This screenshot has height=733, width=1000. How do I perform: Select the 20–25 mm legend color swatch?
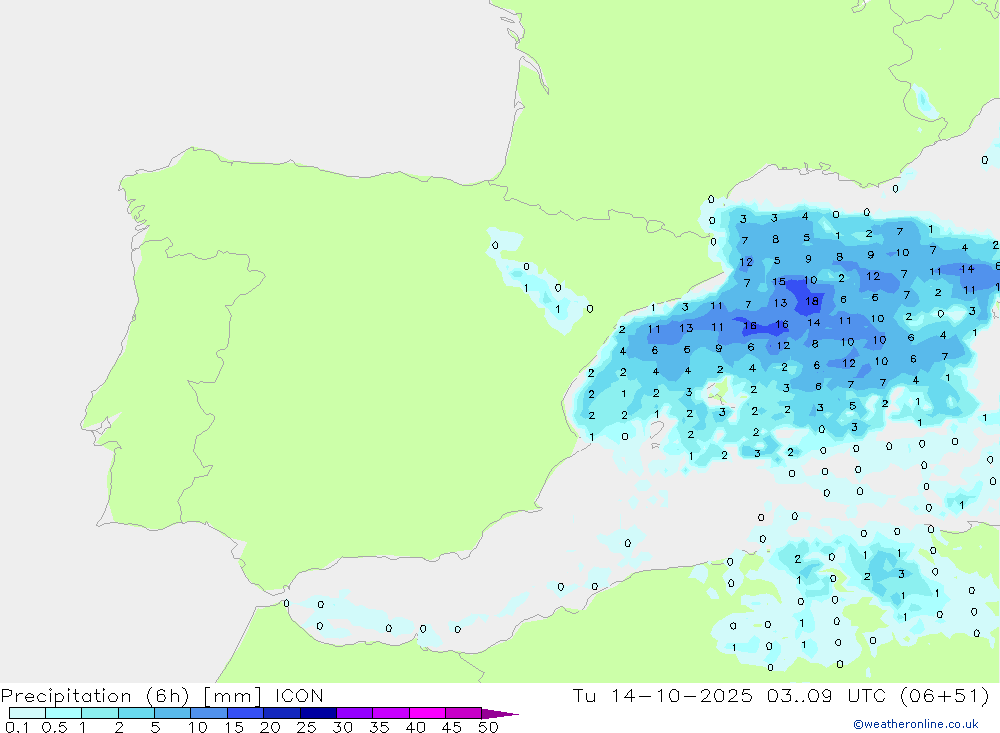click(281, 713)
